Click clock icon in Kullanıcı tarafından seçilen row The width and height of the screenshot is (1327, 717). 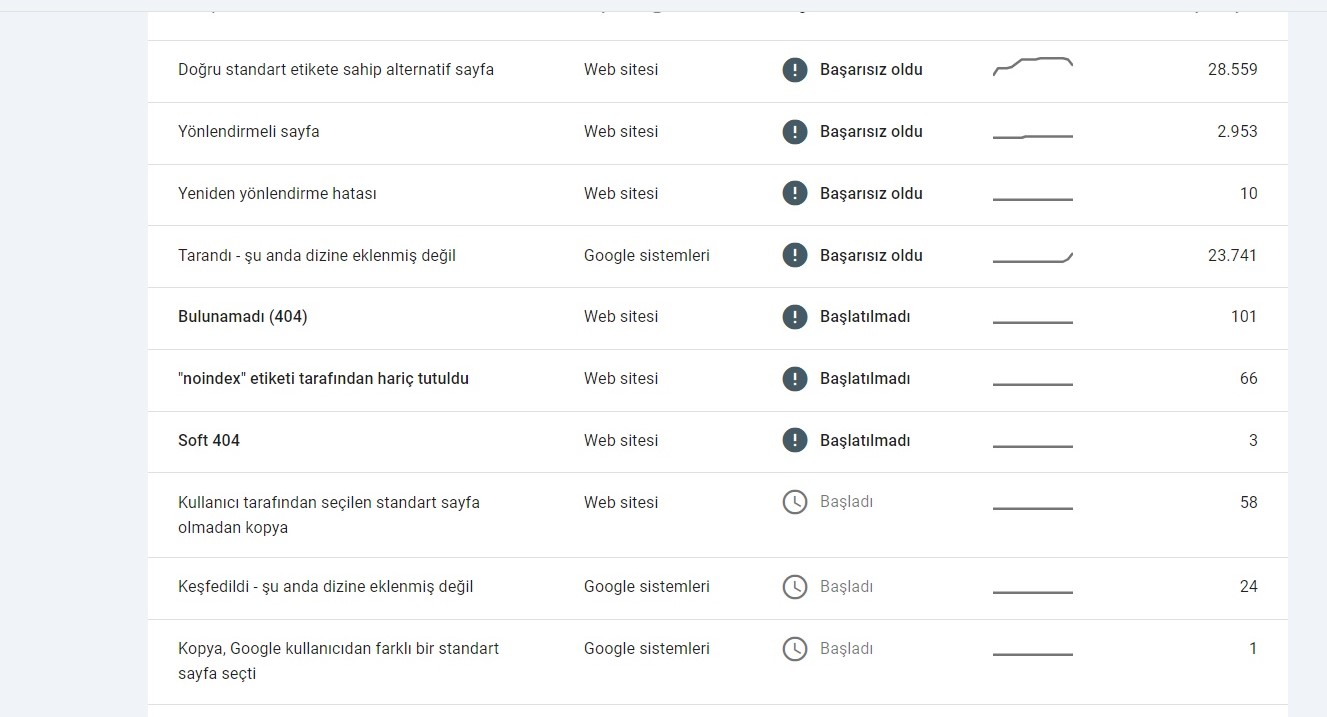tap(794, 502)
